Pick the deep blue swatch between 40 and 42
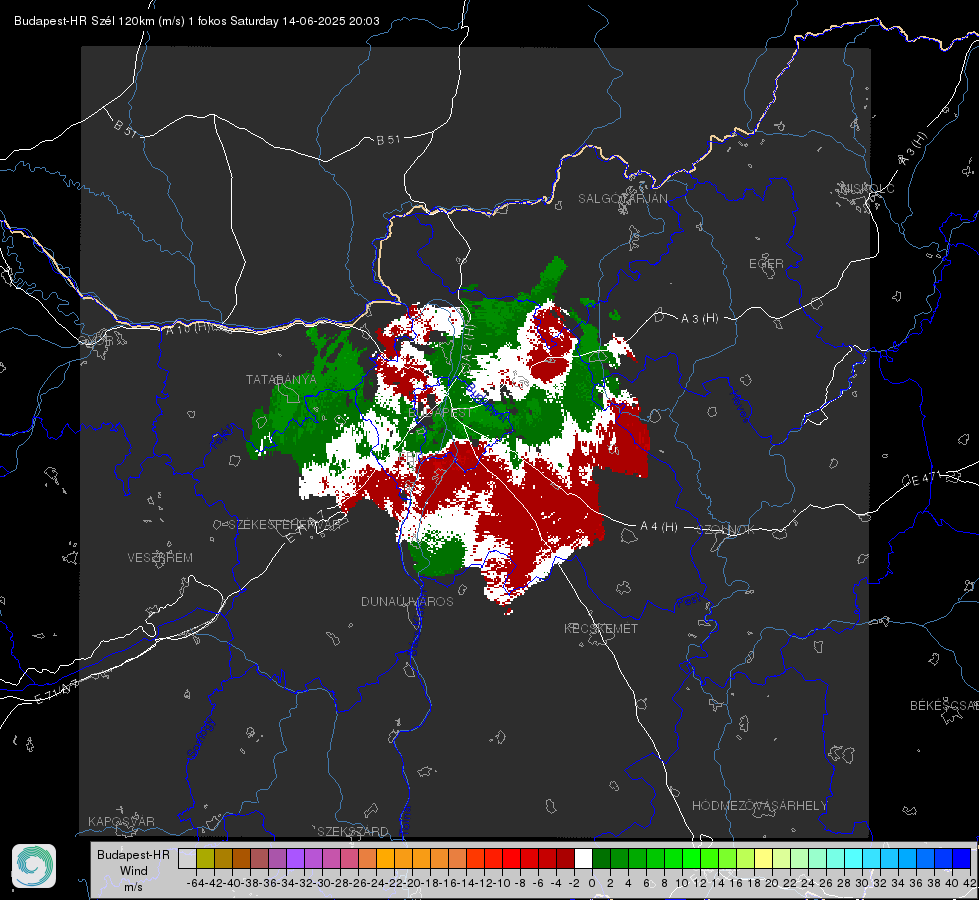 coord(962,858)
